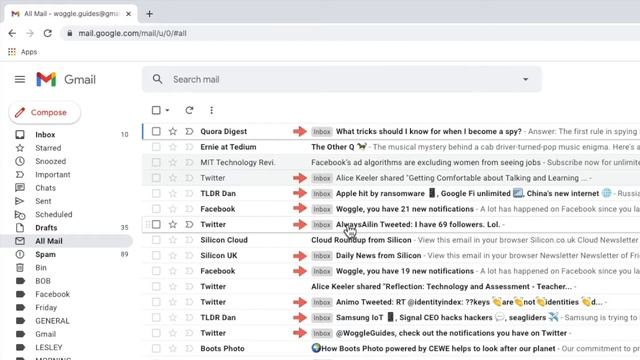Show search options dropdown arrow
The height and width of the screenshot is (360, 640).
[x=525, y=79]
